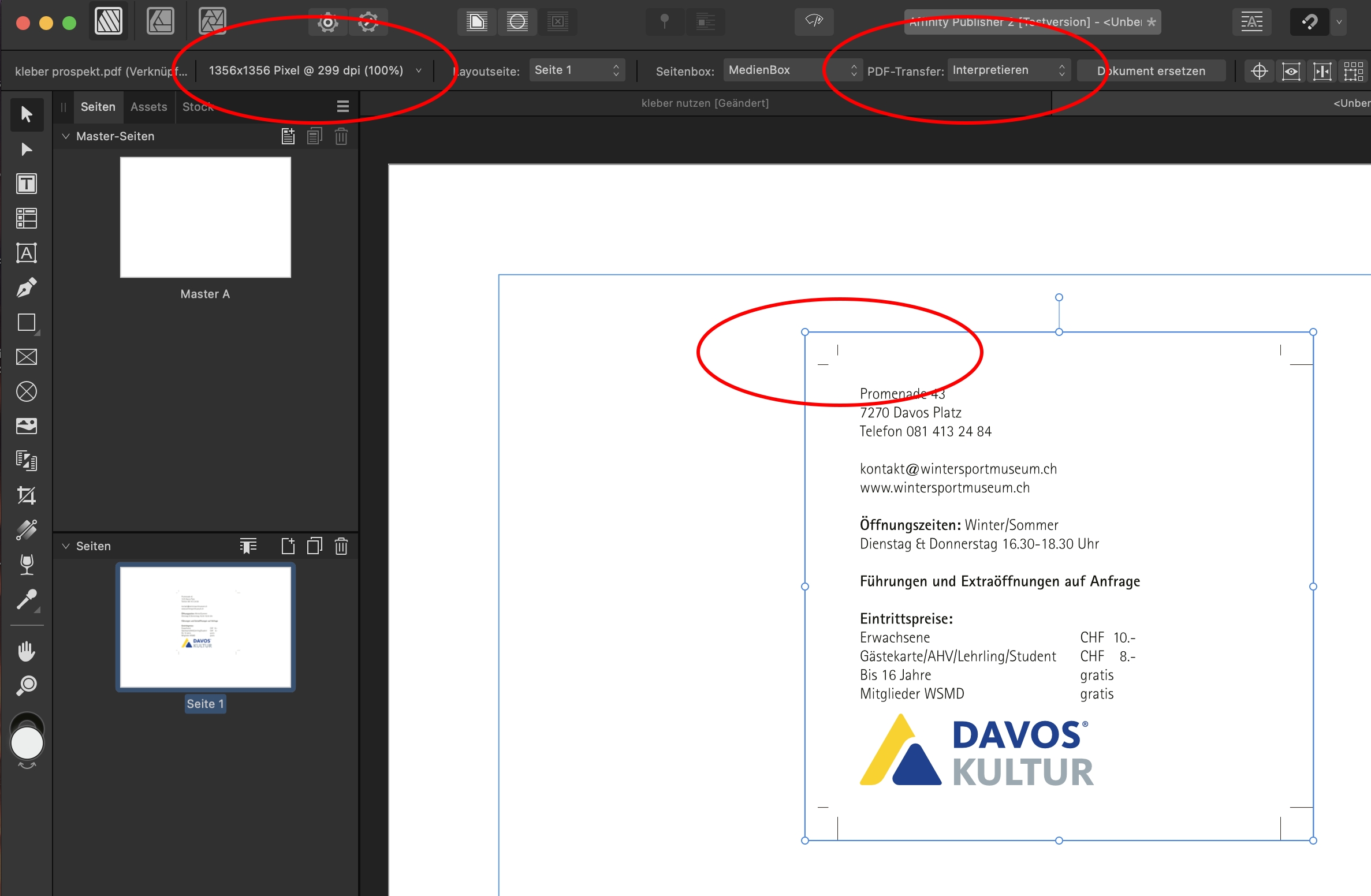This screenshot has width=1371, height=896.
Task: Select the Pen tool
Action: coord(27,288)
